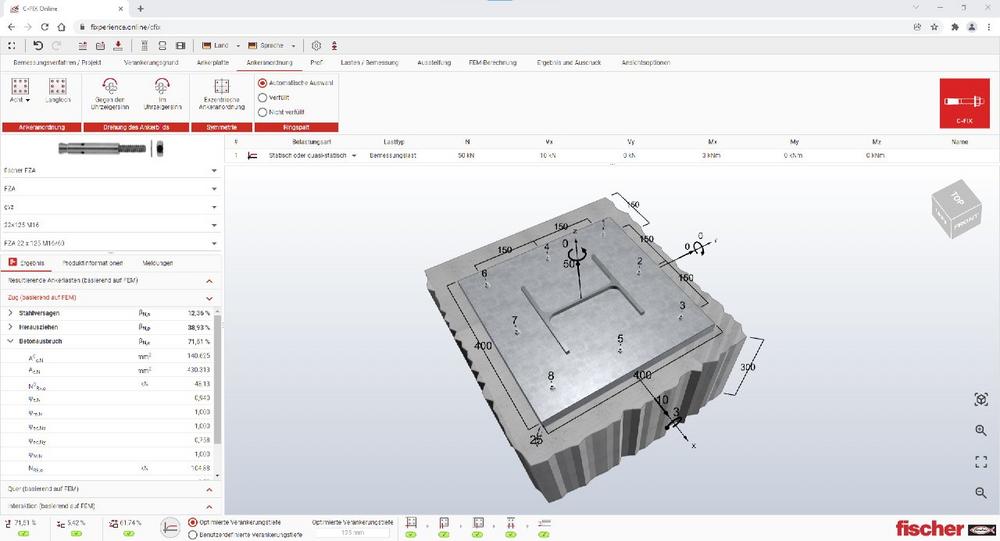The image size is (1000, 541).
Task: Click the 61,74 % interaction utilization indicator
Action: (x=125, y=527)
